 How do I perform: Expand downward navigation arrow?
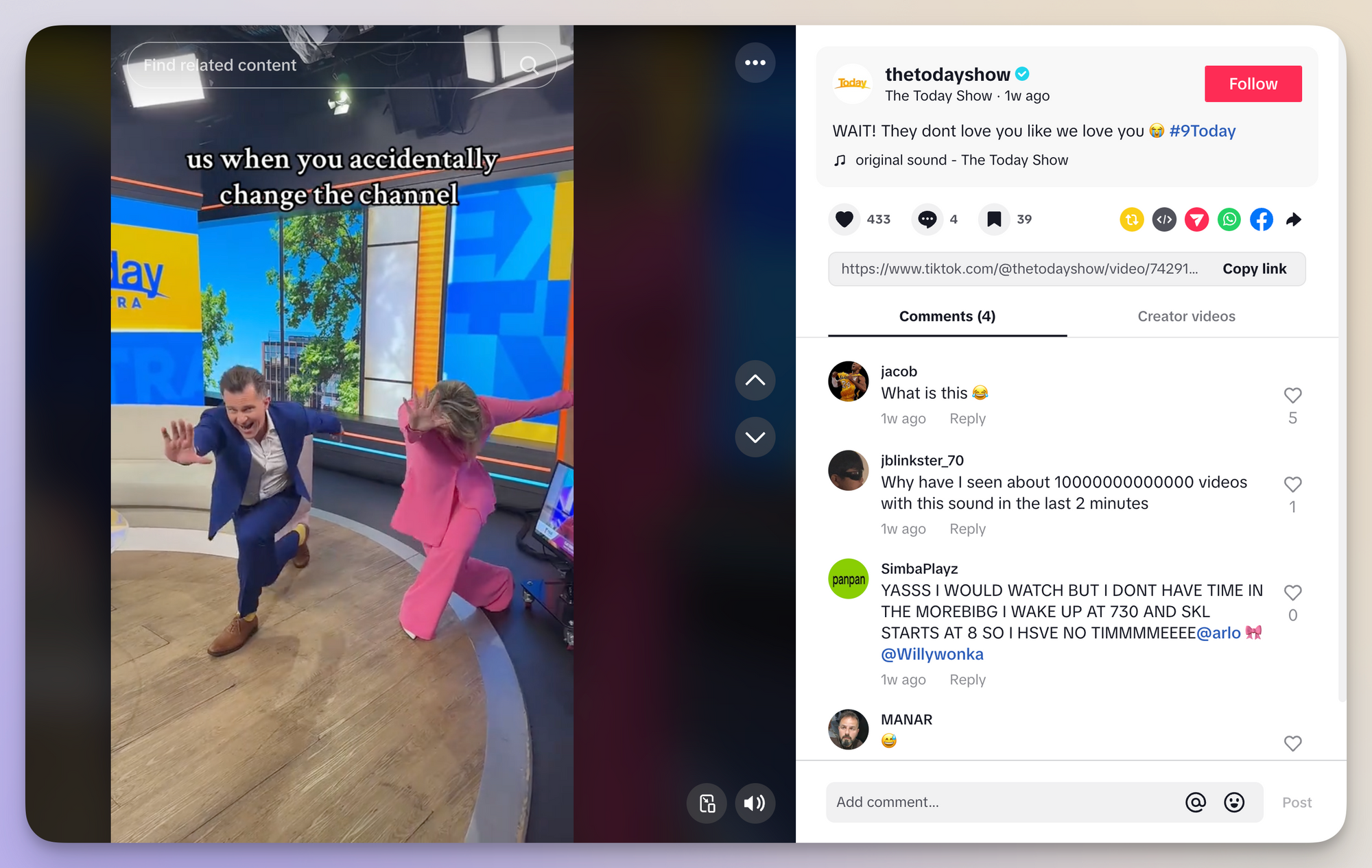click(754, 437)
